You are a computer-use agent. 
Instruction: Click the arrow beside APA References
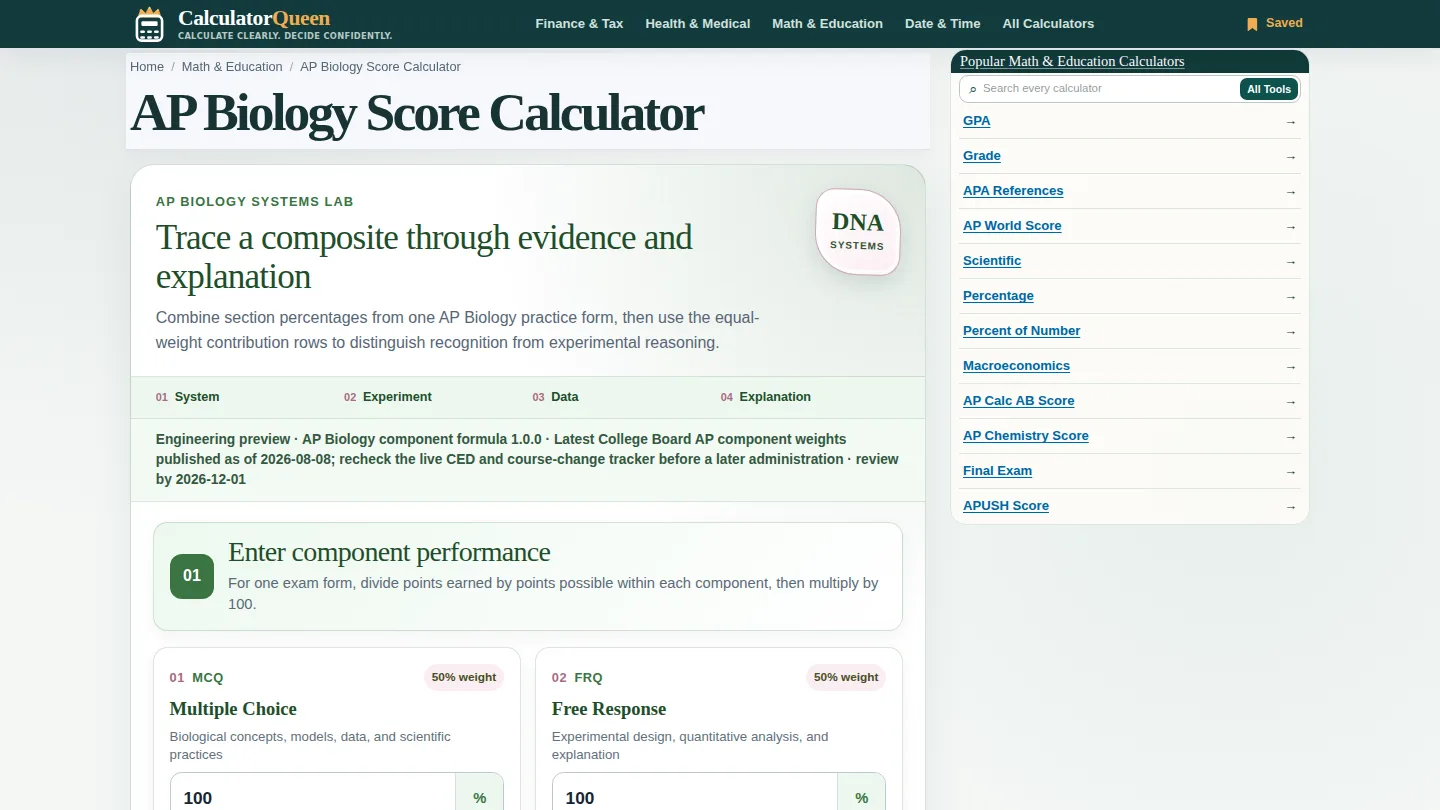[x=1291, y=192]
